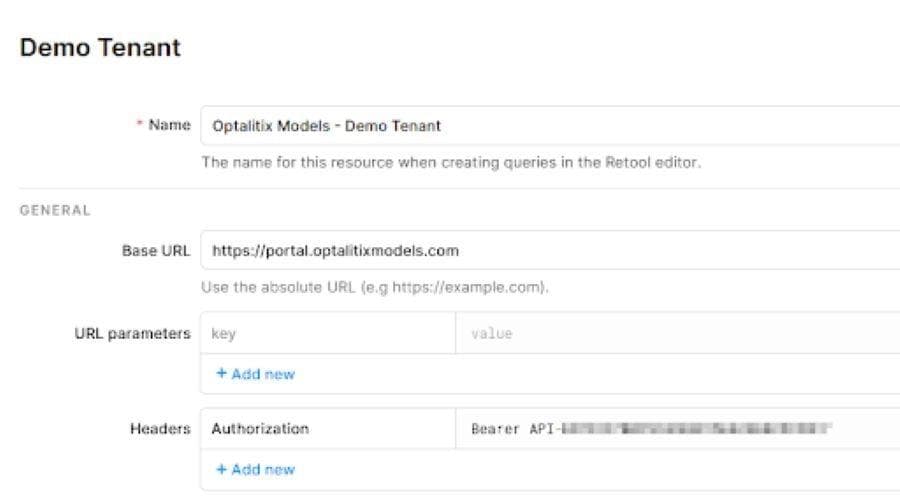Click the Demo Tenant page heading
This screenshot has height=499, width=900.
tap(100, 49)
